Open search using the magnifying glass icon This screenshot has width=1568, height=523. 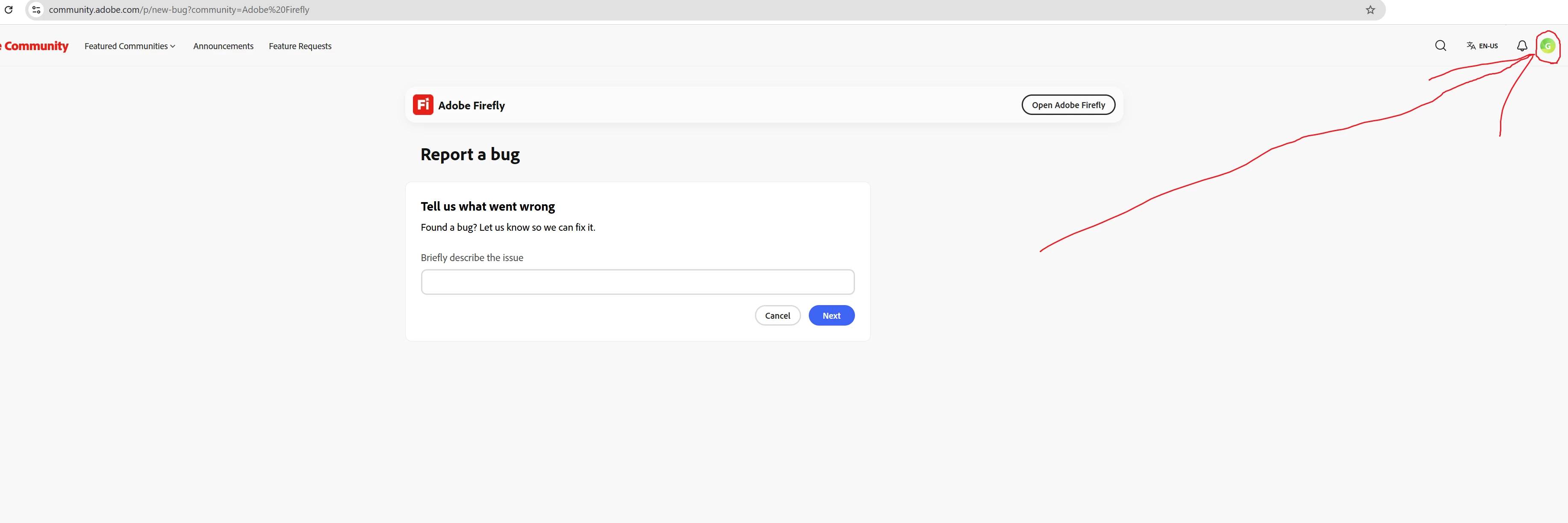click(x=1440, y=46)
